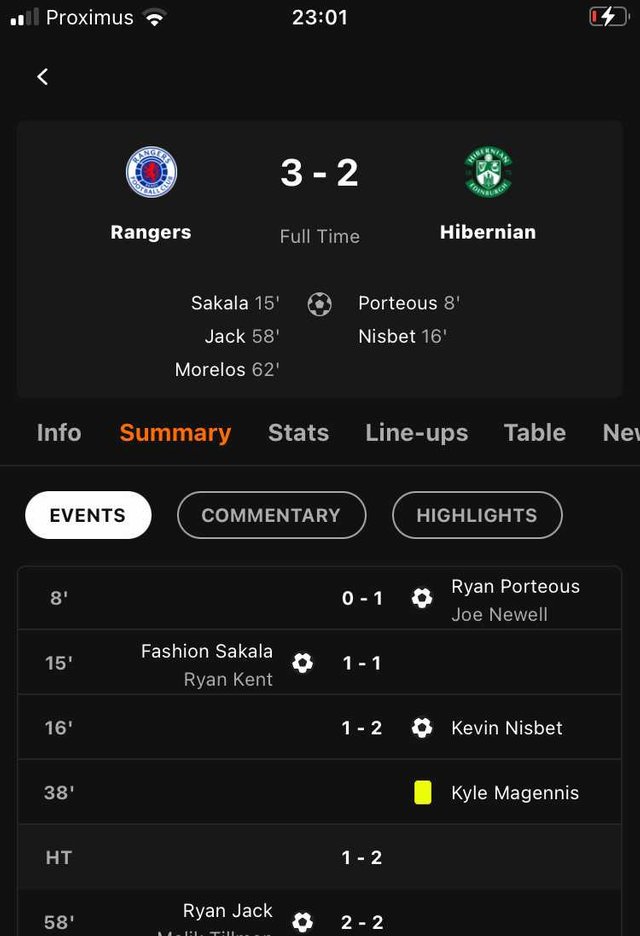
Task: Tap goal ball icon beside Fashion Sakala
Action: (302, 663)
